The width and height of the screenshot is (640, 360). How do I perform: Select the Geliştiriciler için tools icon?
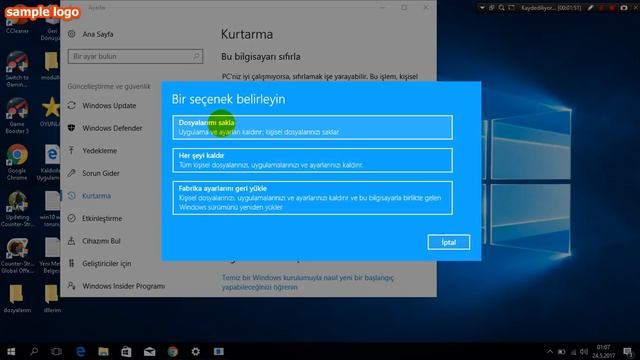[x=72, y=263]
